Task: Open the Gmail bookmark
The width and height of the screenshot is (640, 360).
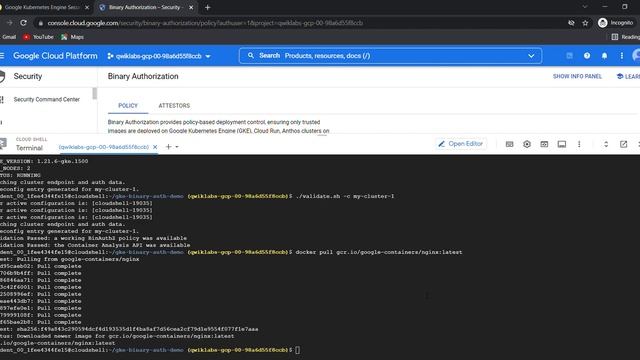Action: click(8, 37)
